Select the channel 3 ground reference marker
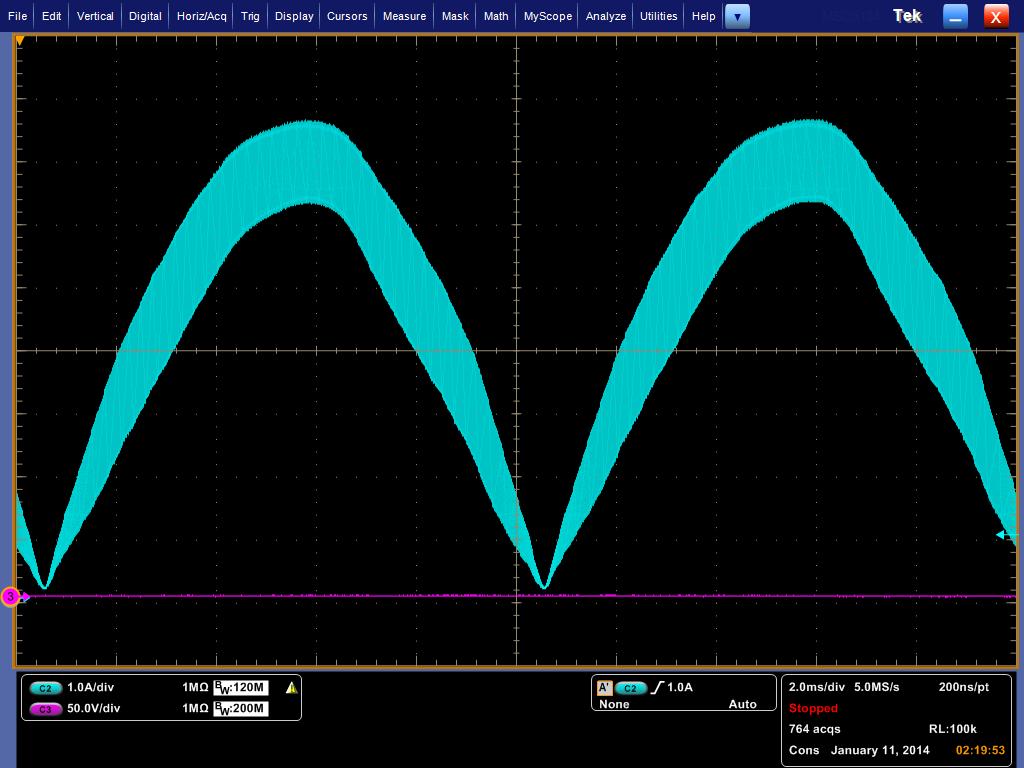The height and width of the screenshot is (768, 1024). 11,597
